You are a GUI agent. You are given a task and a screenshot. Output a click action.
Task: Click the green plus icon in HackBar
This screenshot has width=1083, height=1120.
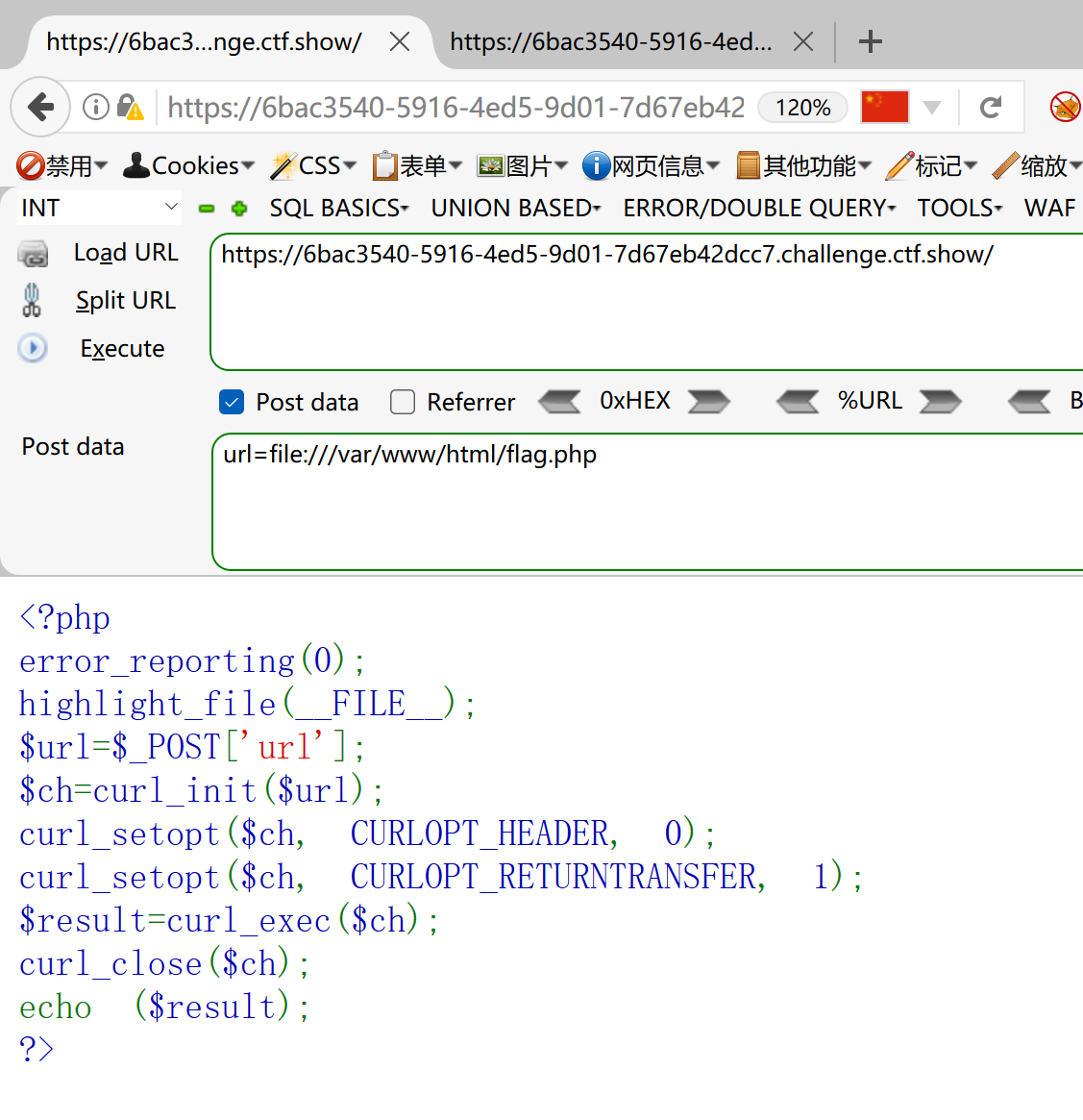point(239,209)
